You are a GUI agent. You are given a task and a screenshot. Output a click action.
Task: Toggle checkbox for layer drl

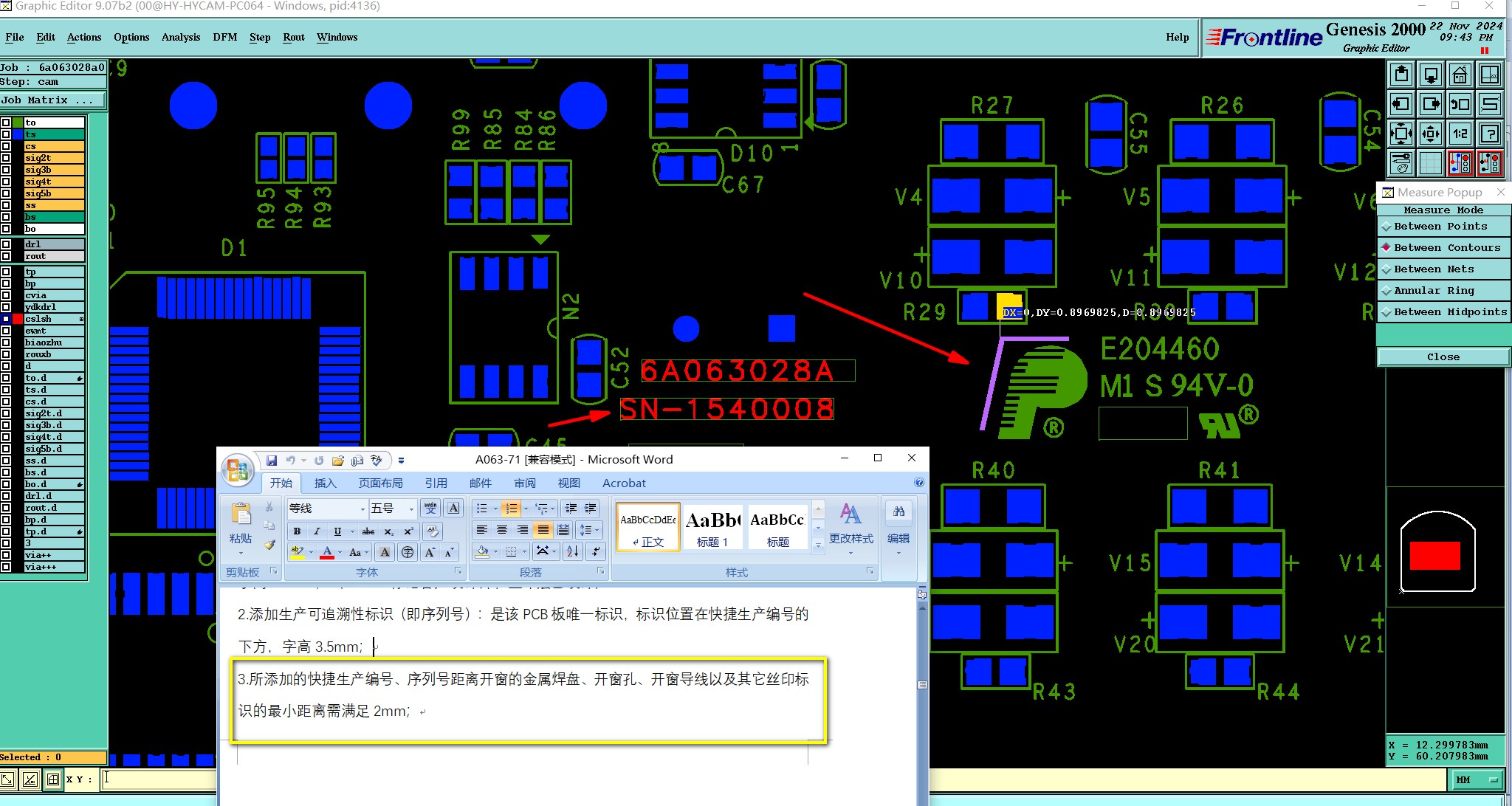[6, 244]
